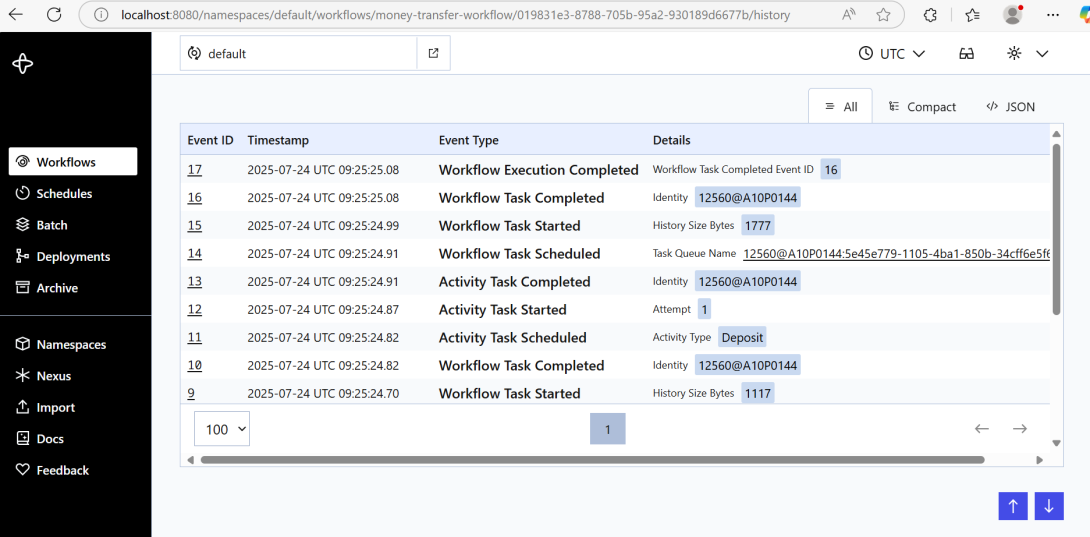The image size is (1090, 537).
Task: Expand the theme selector with sun icon
Action: point(1027,54)
